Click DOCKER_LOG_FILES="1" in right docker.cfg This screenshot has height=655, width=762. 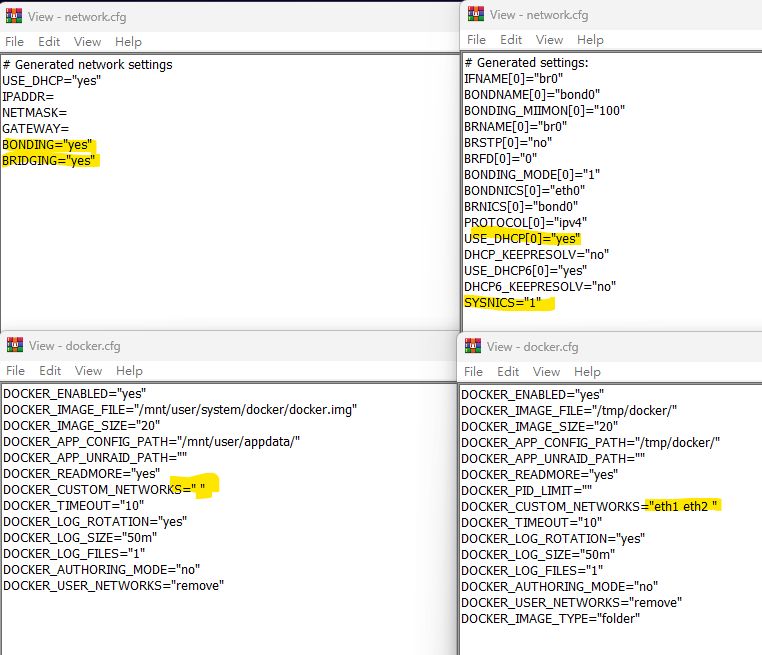pos(532,571)
